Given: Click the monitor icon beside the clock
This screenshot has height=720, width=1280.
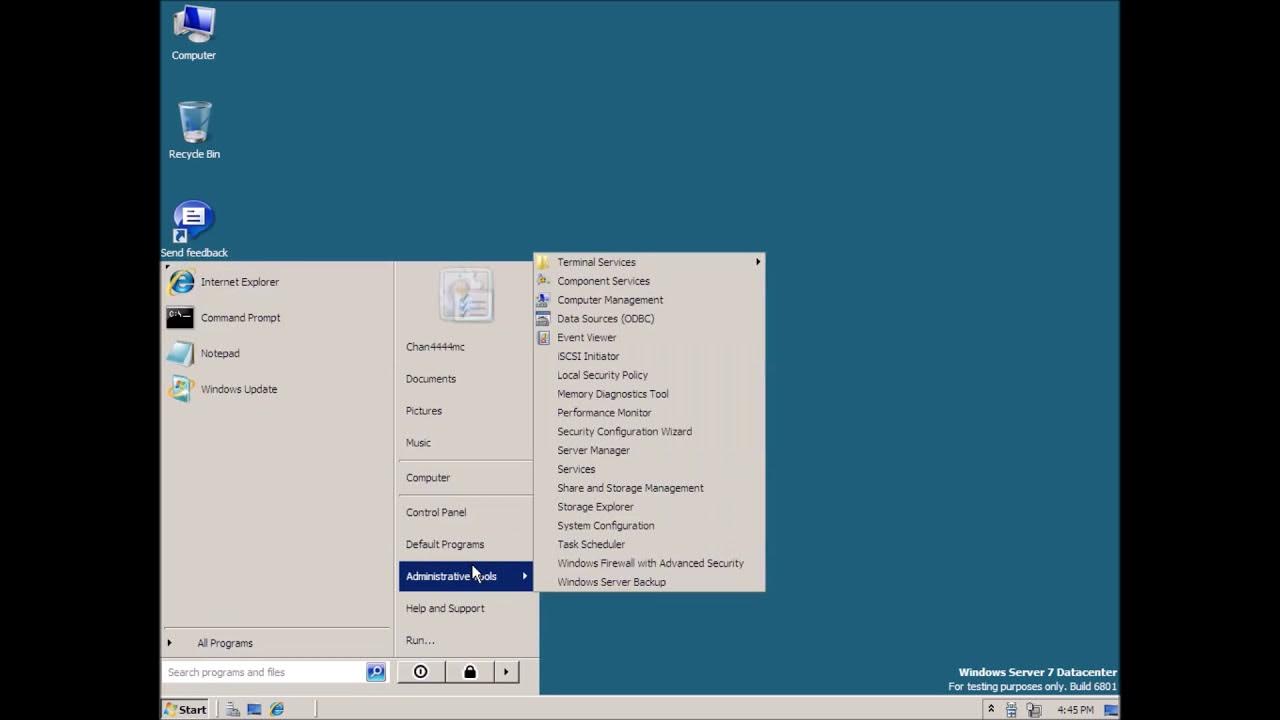Looking at the screenshot, I should [1111, 710].
